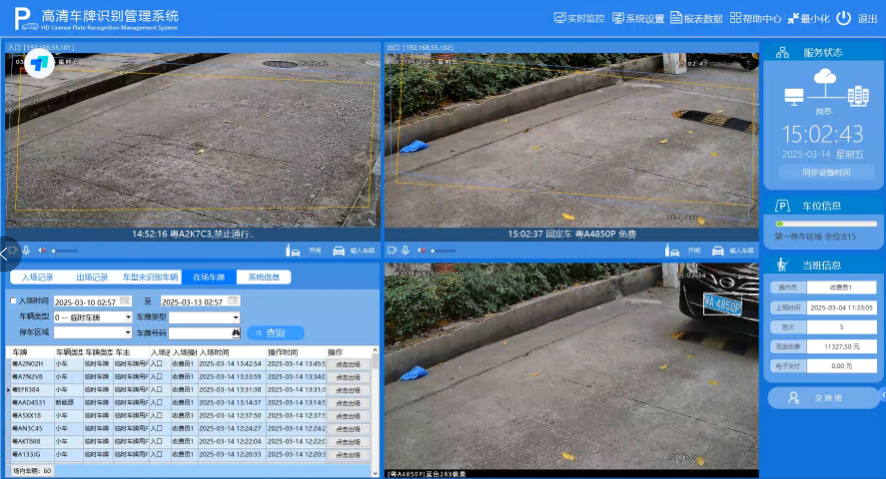Open 系统设置 system settings
The width and height of the screenshot is (886, 479).
[x=639, y=18]
